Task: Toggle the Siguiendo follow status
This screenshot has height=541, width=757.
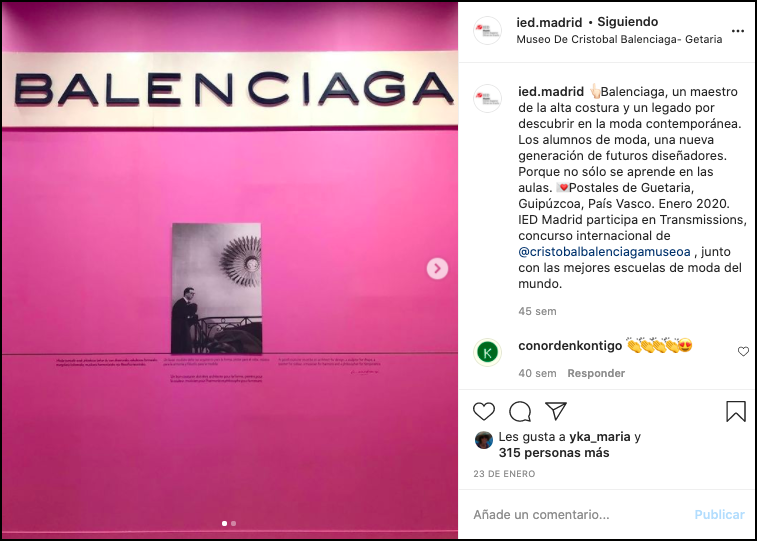Action: point(628,22)
